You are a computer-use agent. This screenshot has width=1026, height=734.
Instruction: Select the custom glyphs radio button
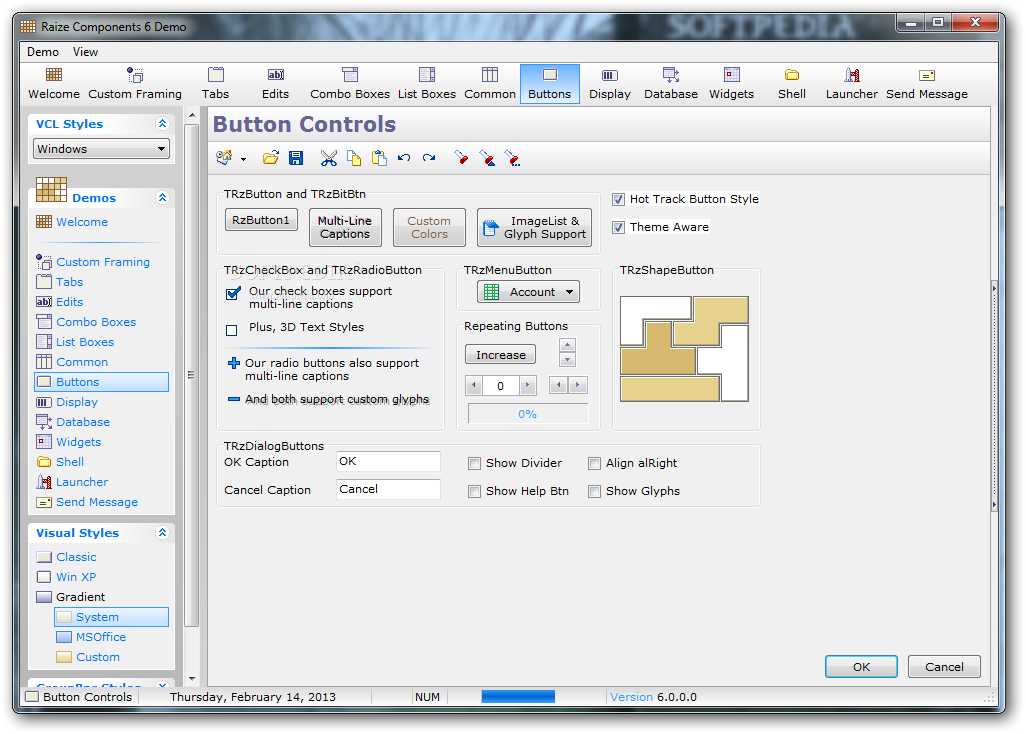coord(234,399)
